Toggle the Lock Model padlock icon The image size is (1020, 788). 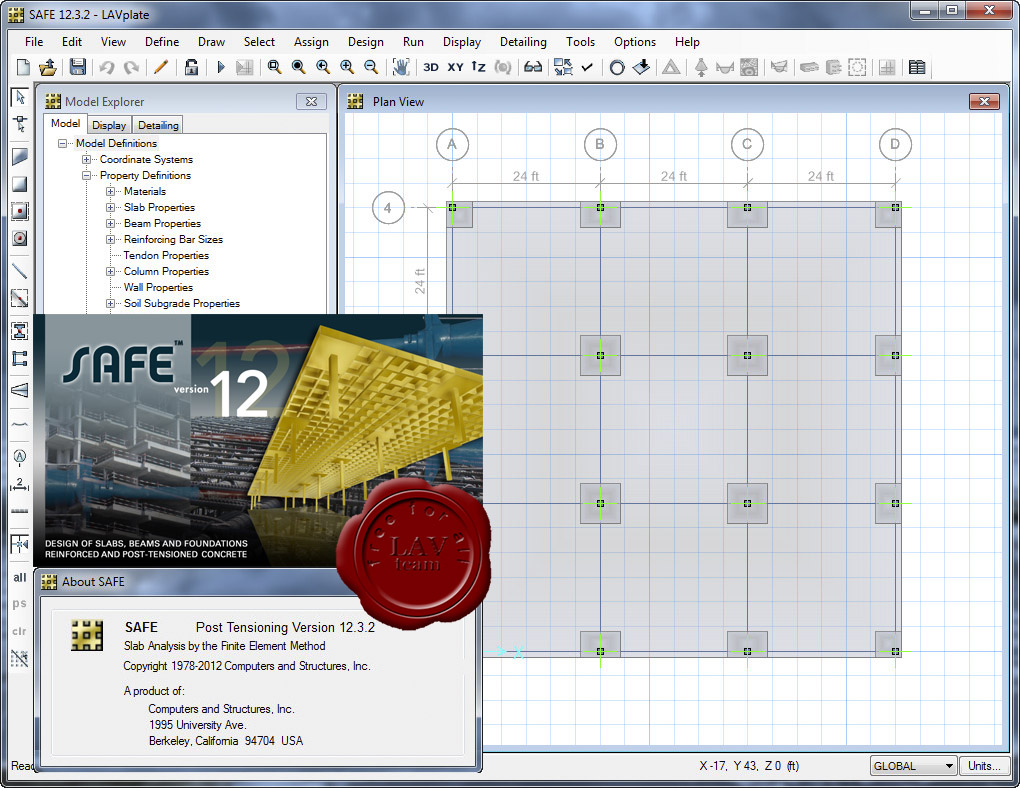click(x=191, y=67)
